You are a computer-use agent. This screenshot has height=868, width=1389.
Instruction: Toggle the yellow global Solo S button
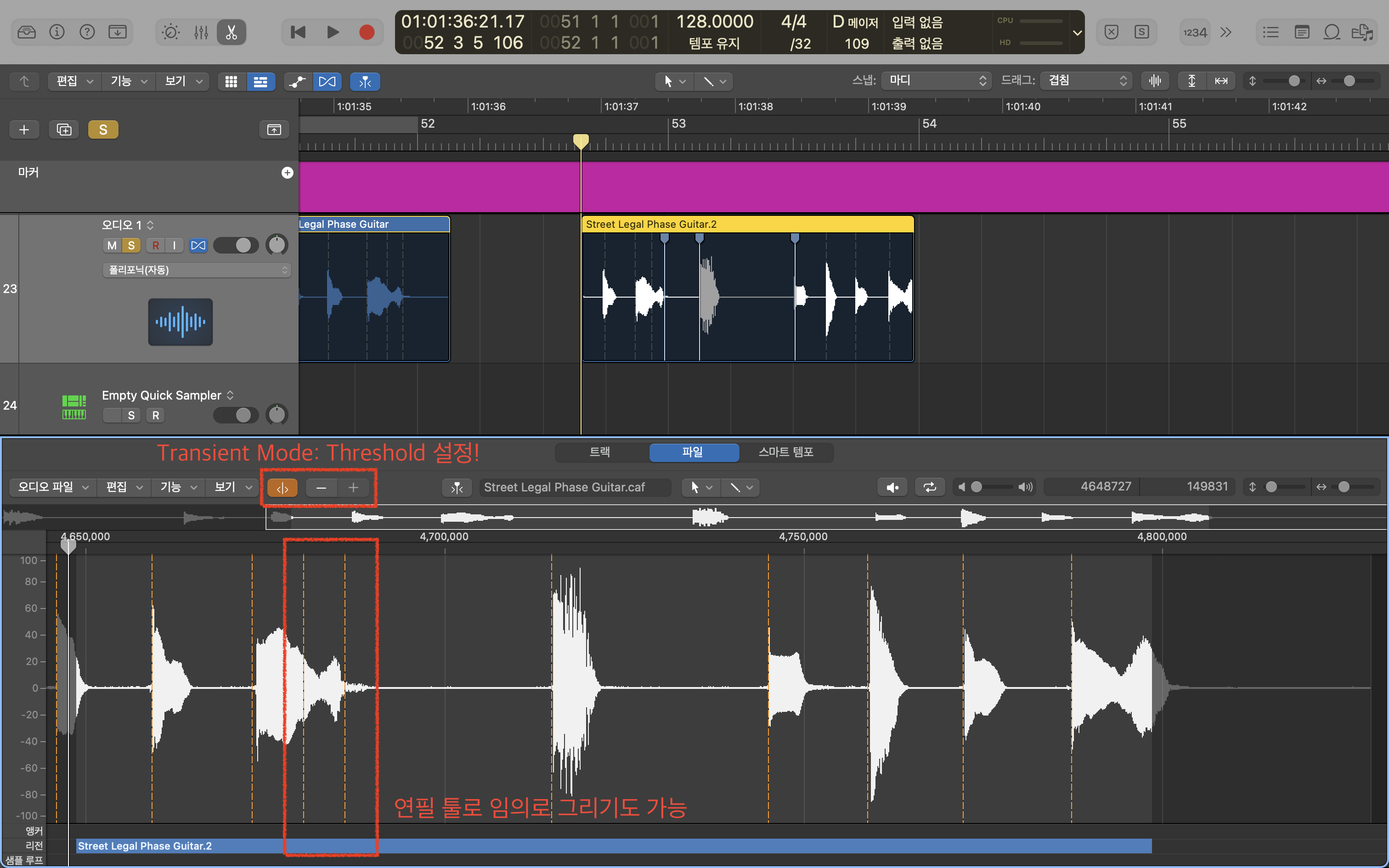point(103,130)
